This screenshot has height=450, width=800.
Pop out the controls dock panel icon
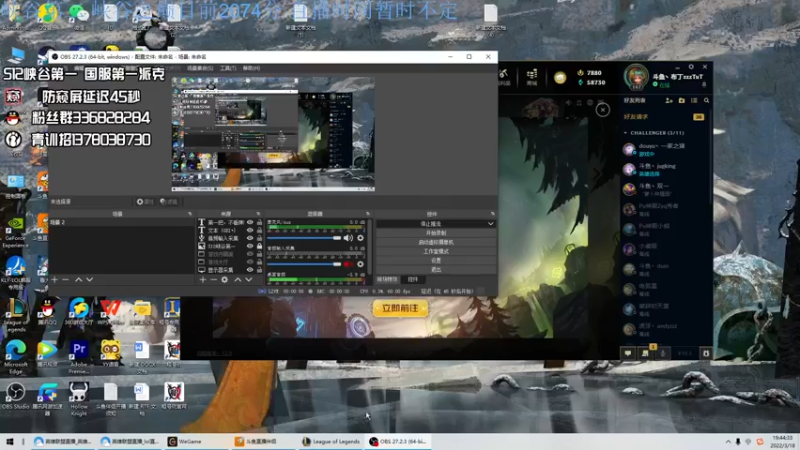(x=493, y=214)
